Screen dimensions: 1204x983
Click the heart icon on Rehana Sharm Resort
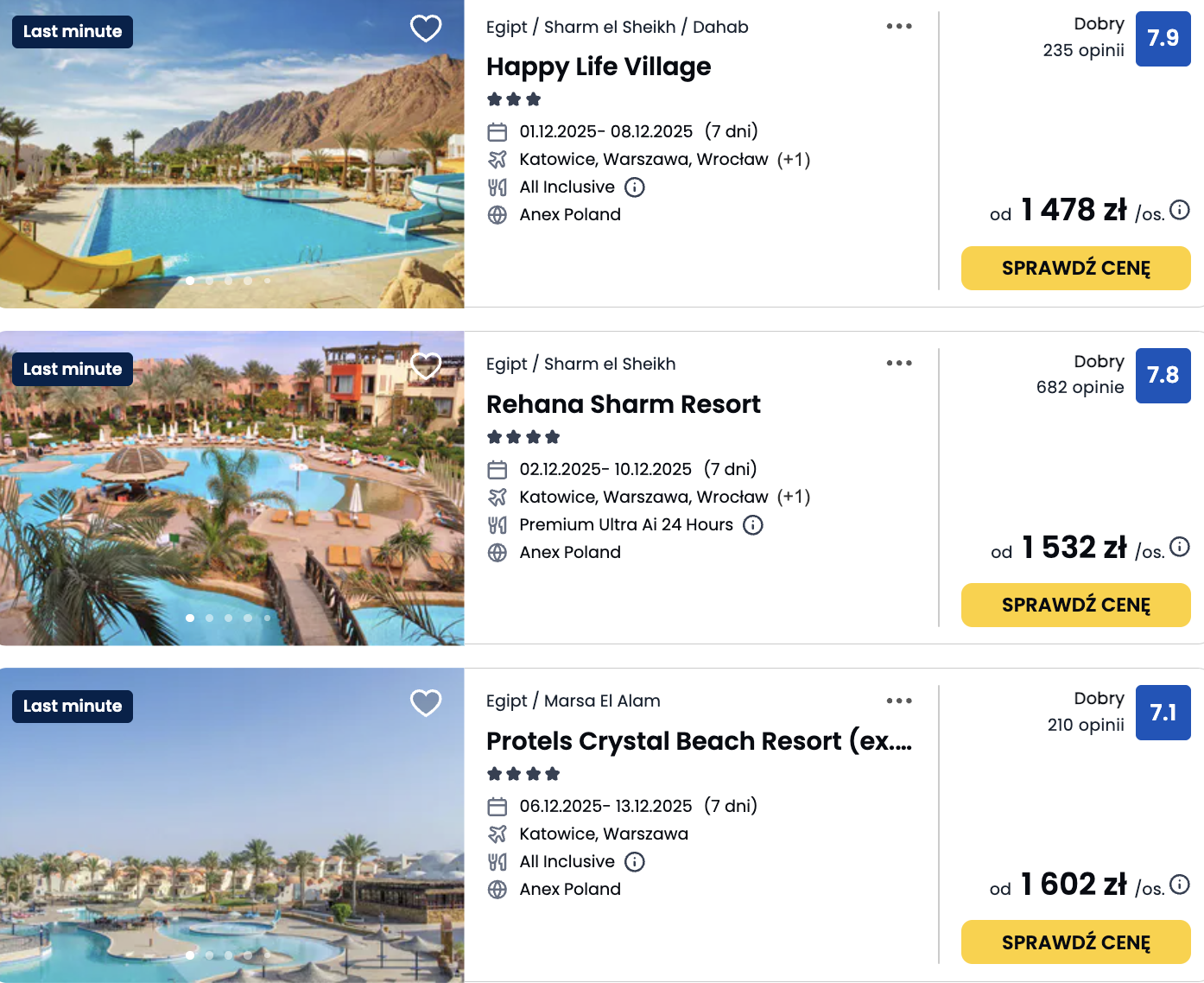425,366
